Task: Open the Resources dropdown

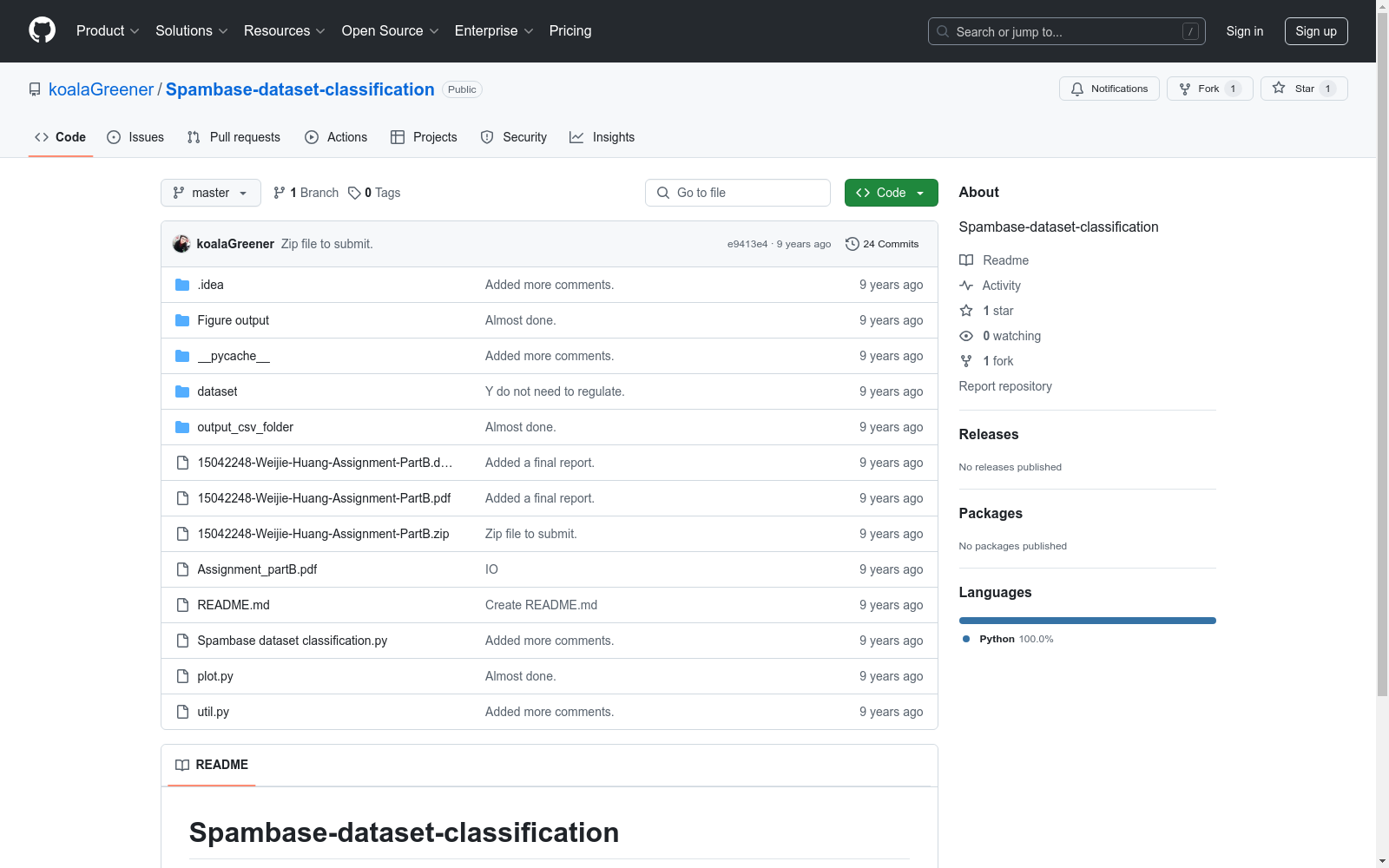Action: (x=285, y=31)
